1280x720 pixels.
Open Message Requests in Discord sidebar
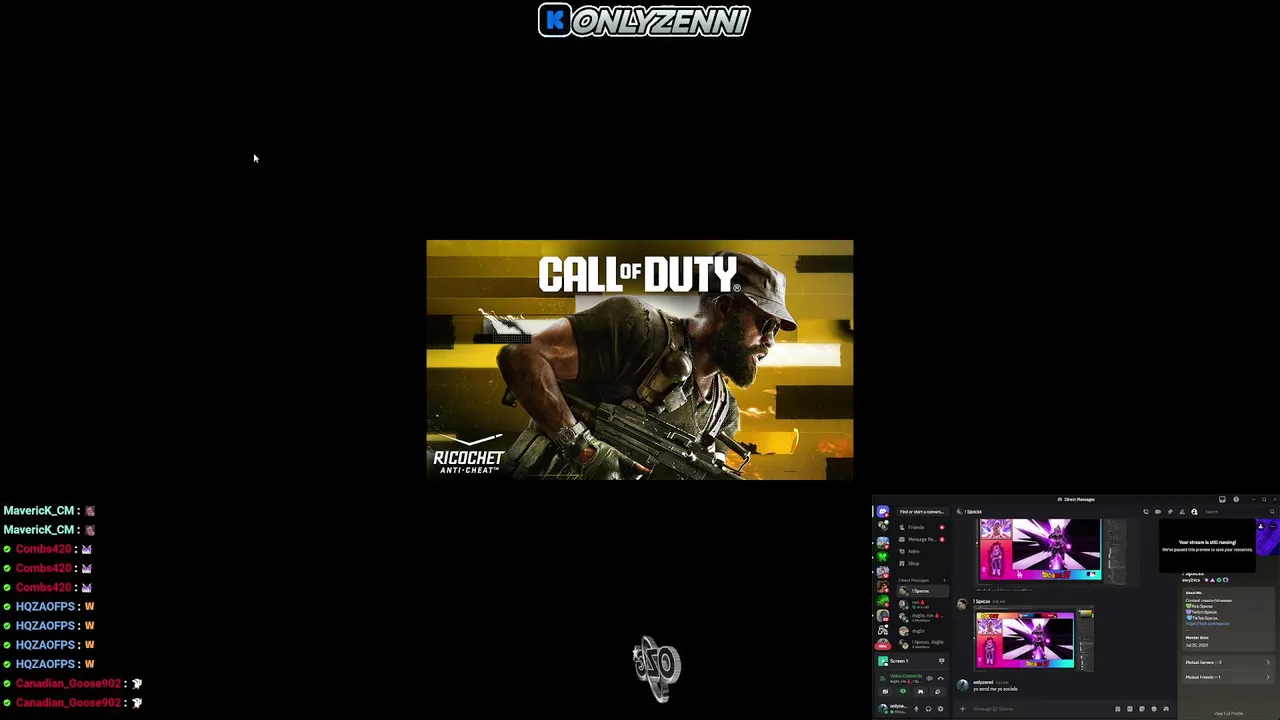923,539
